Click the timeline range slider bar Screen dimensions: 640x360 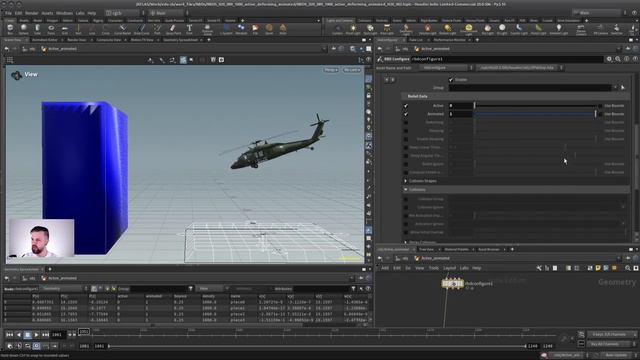click(x=317, y=346)
